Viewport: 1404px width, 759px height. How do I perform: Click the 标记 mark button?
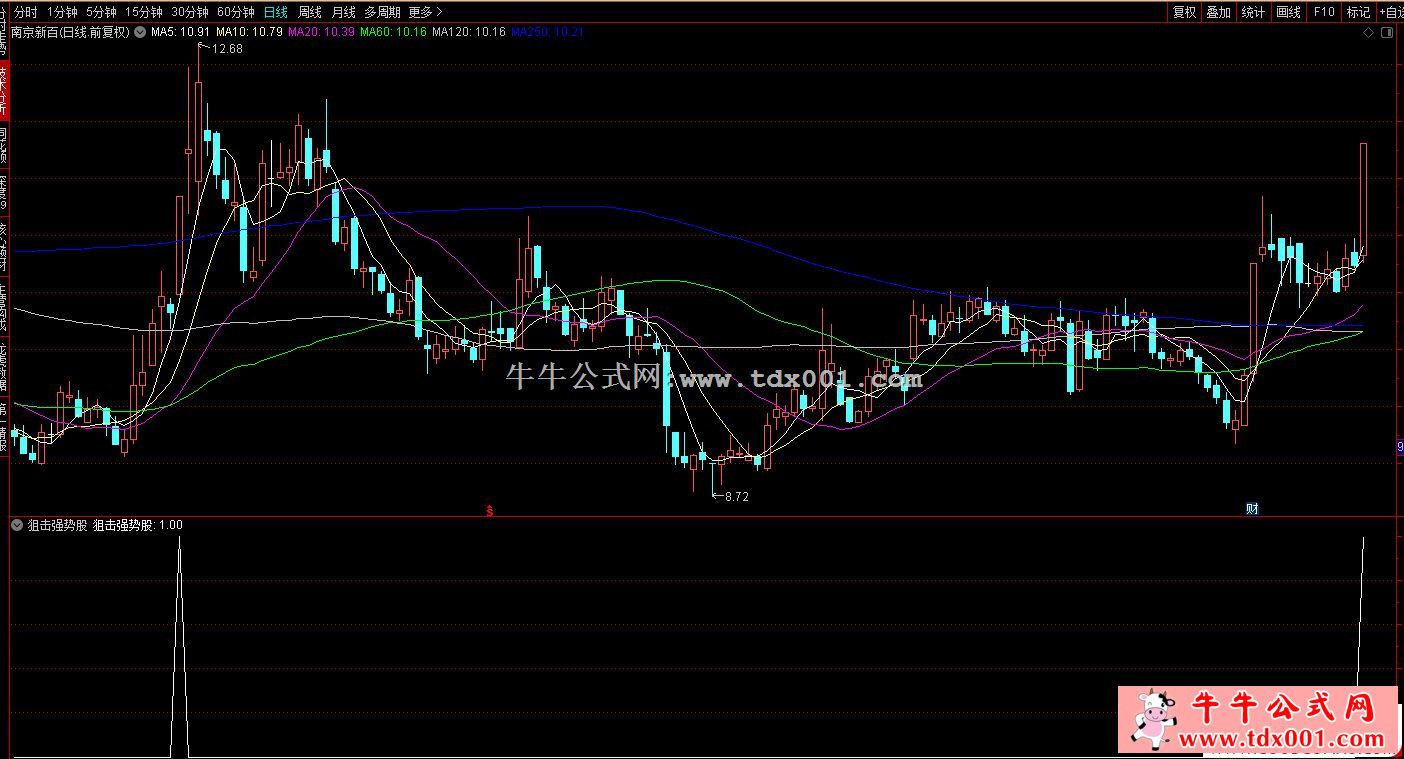[x=1358, y=12]
